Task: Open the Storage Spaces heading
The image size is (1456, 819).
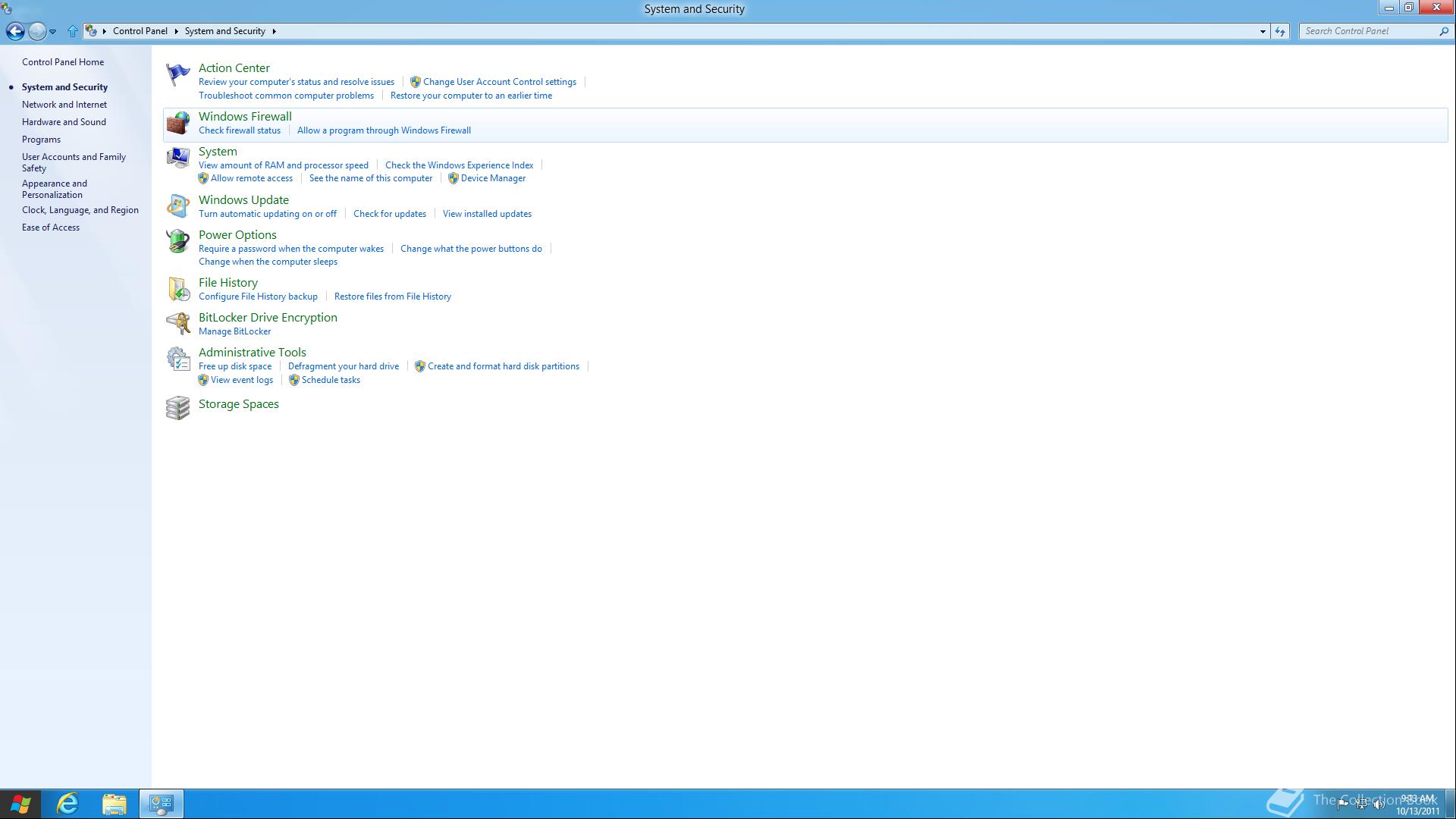Action: tap(239, 404)
